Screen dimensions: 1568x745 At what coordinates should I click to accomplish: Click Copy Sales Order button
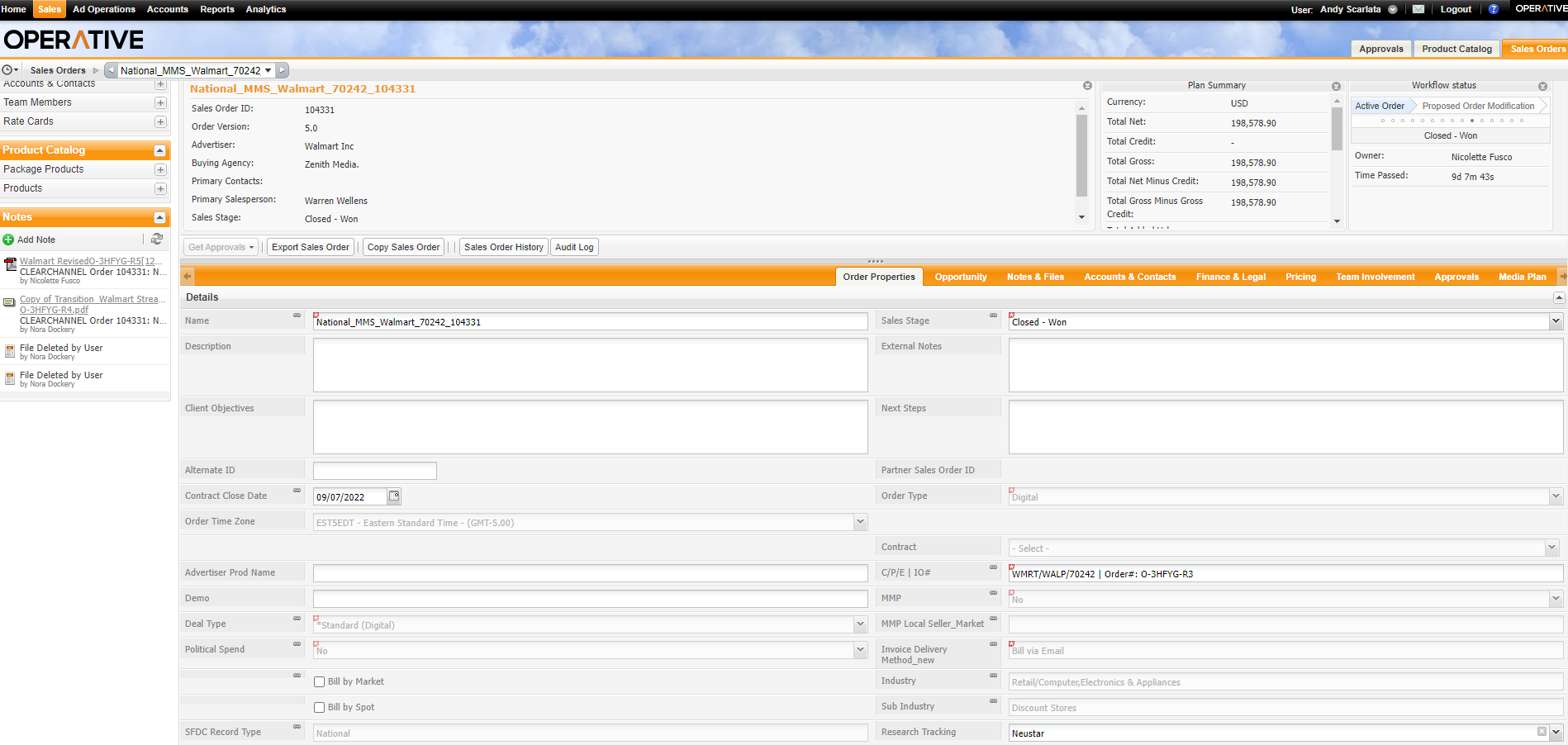coord(403,247)
